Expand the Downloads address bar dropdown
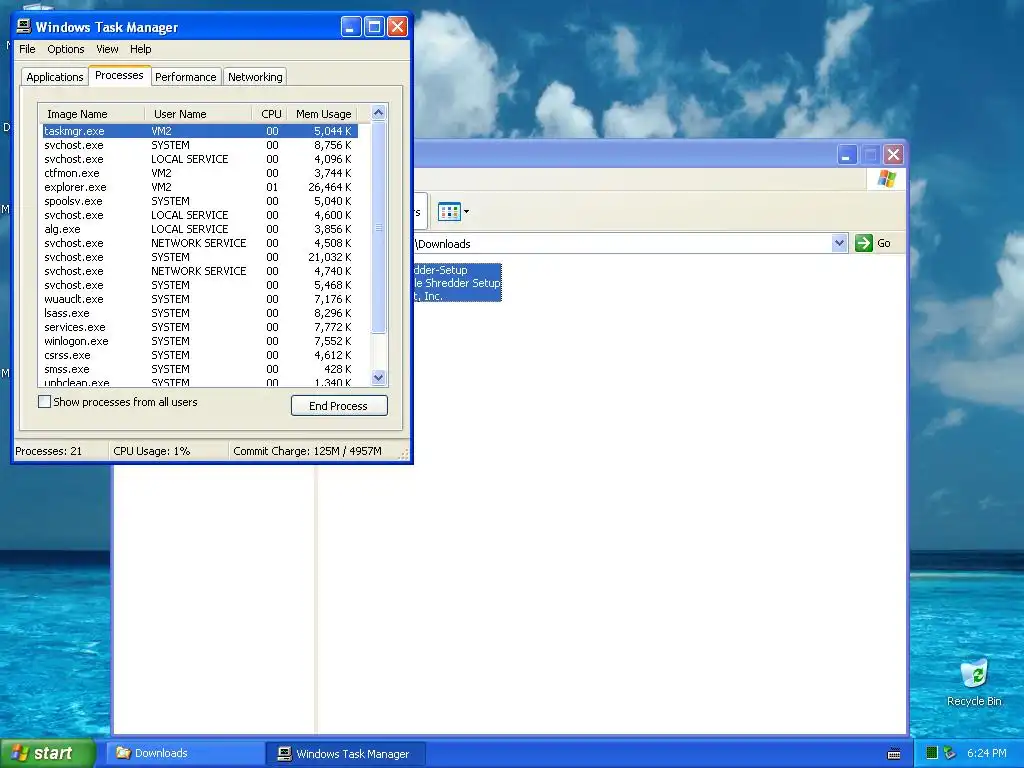 [x=839, y=243]
